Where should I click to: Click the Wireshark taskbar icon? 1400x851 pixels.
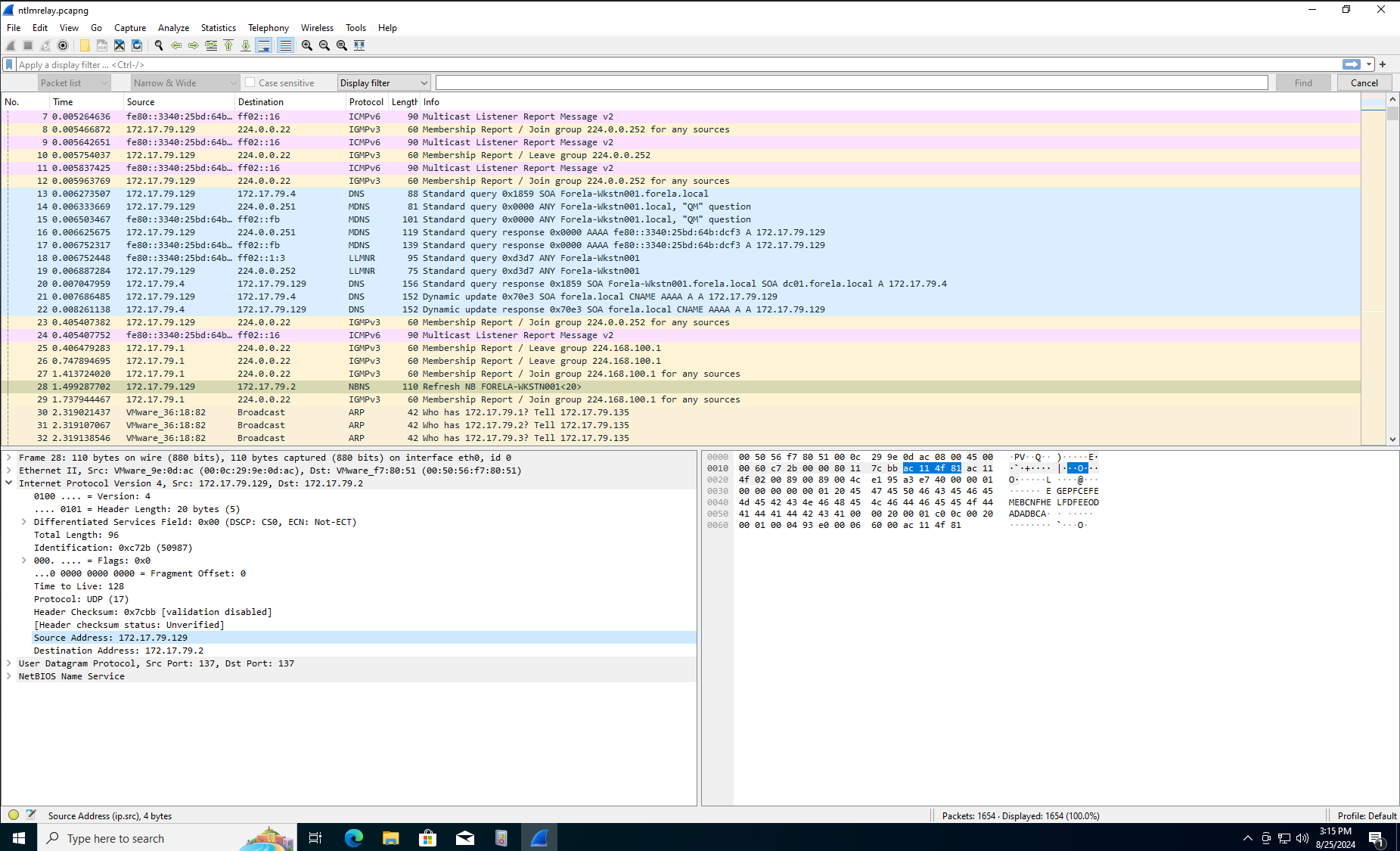coord(539,838)
